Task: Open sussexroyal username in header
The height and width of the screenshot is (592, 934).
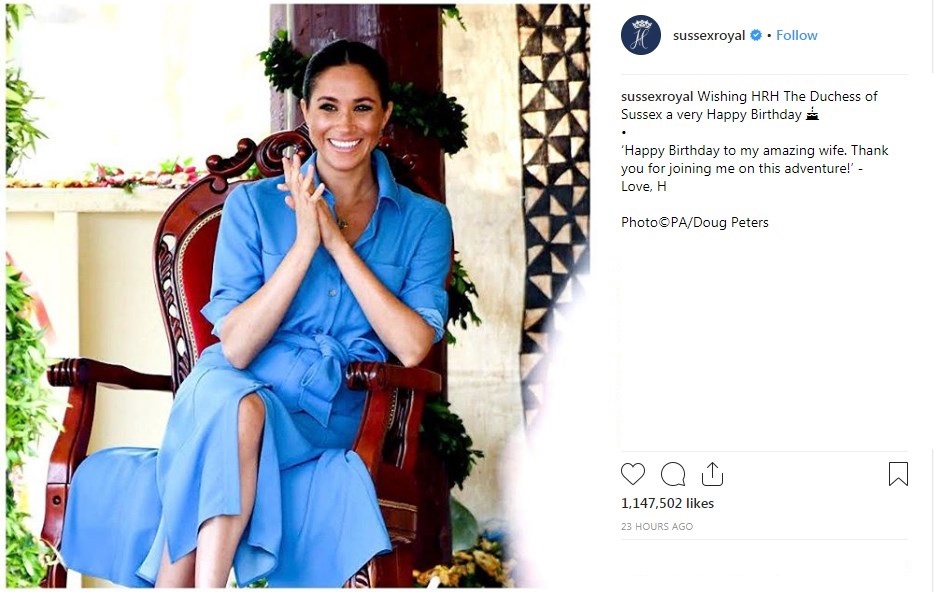Action: click(709, 36)
